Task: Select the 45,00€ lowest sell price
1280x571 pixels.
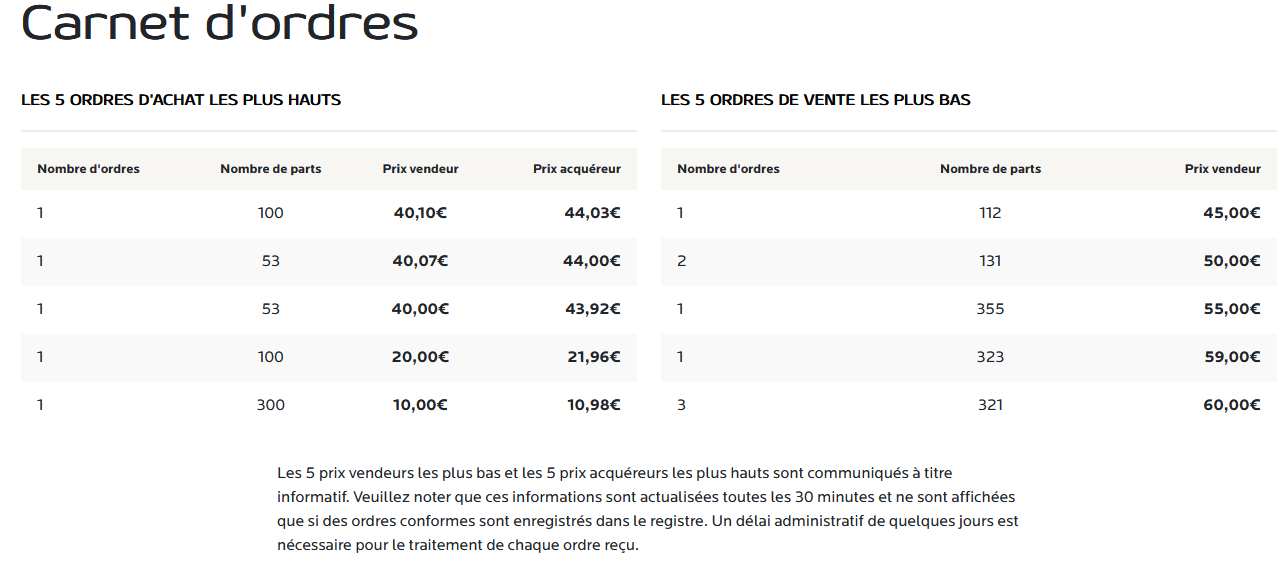Action: pos(1232,213)
